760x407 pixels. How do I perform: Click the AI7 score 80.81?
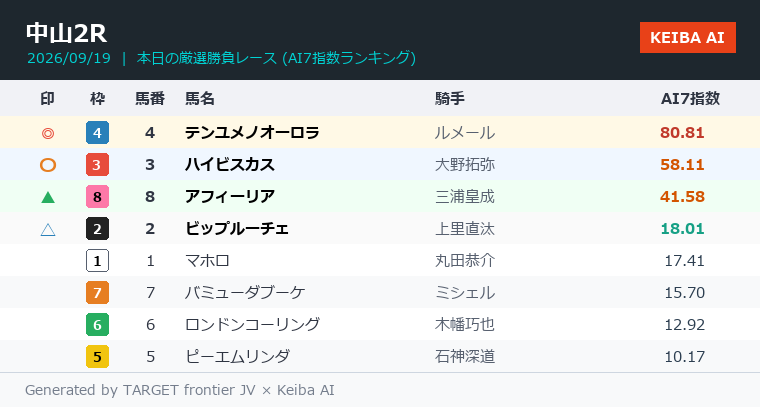[x=682, y=133]
